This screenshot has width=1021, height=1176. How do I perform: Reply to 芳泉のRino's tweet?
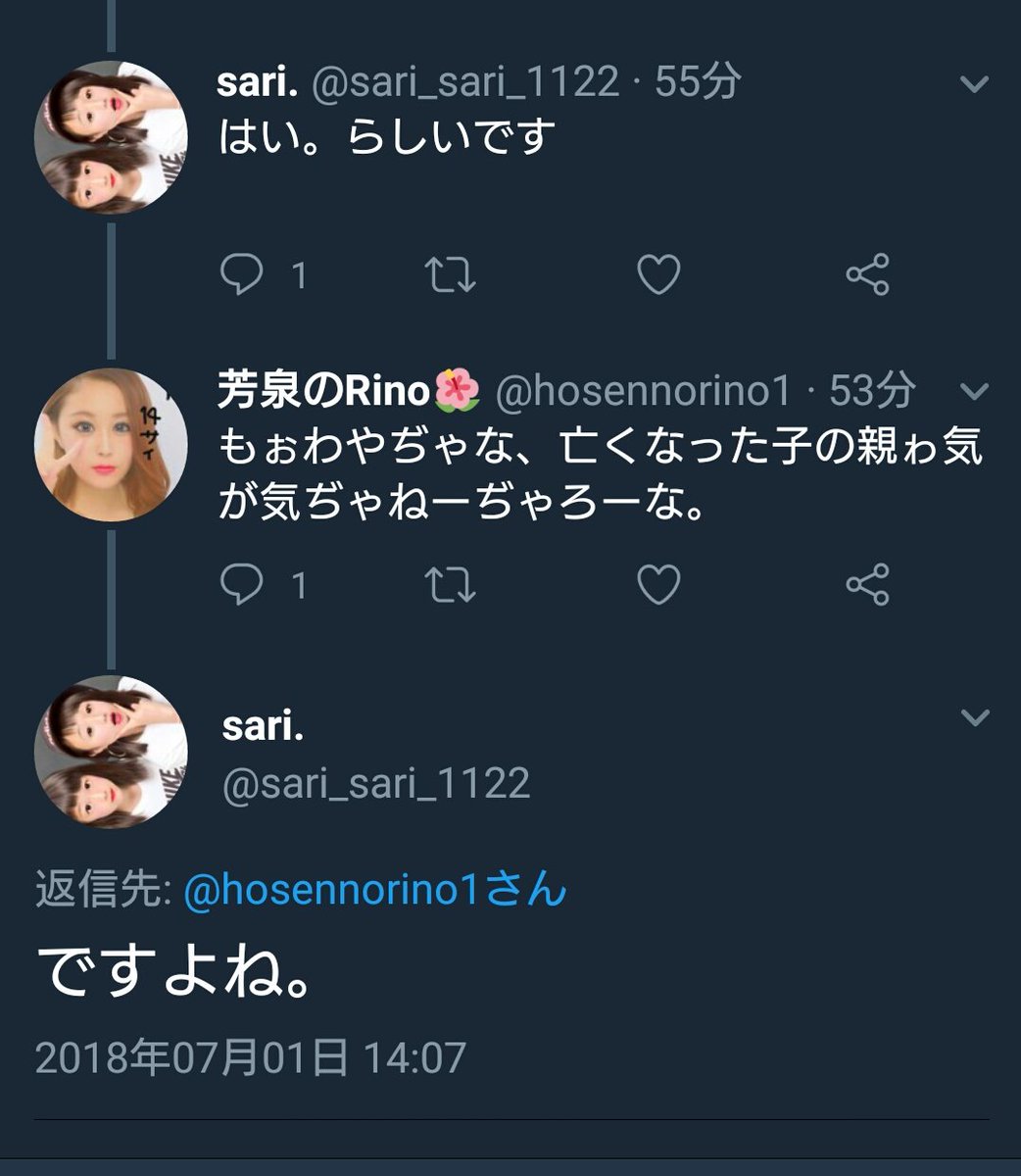[241, 585]
